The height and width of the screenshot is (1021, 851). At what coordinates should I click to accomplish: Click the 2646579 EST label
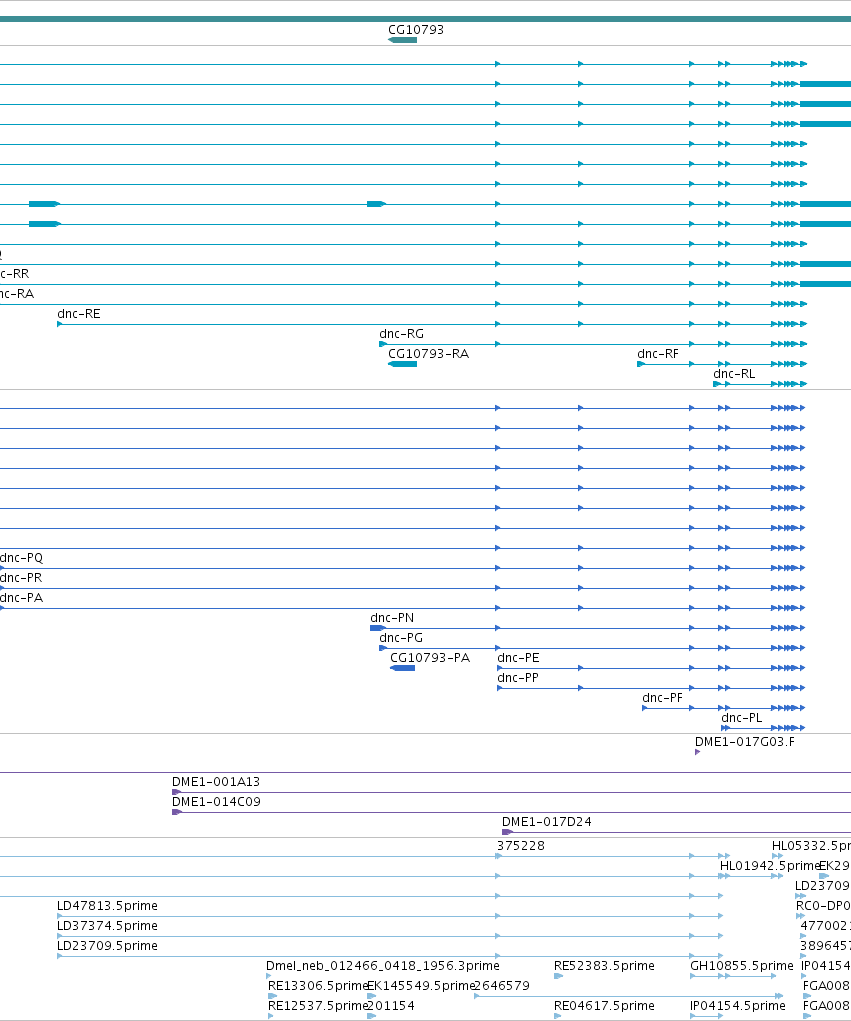click(x=502, y=986)
